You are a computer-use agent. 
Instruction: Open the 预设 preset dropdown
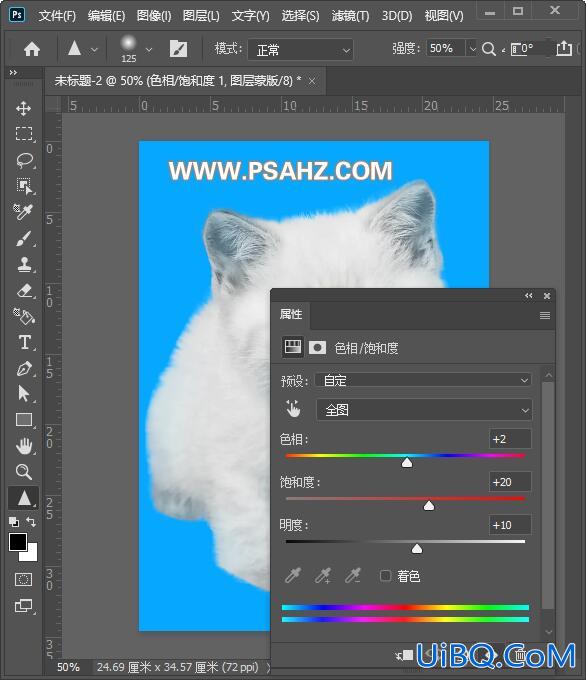424,380
